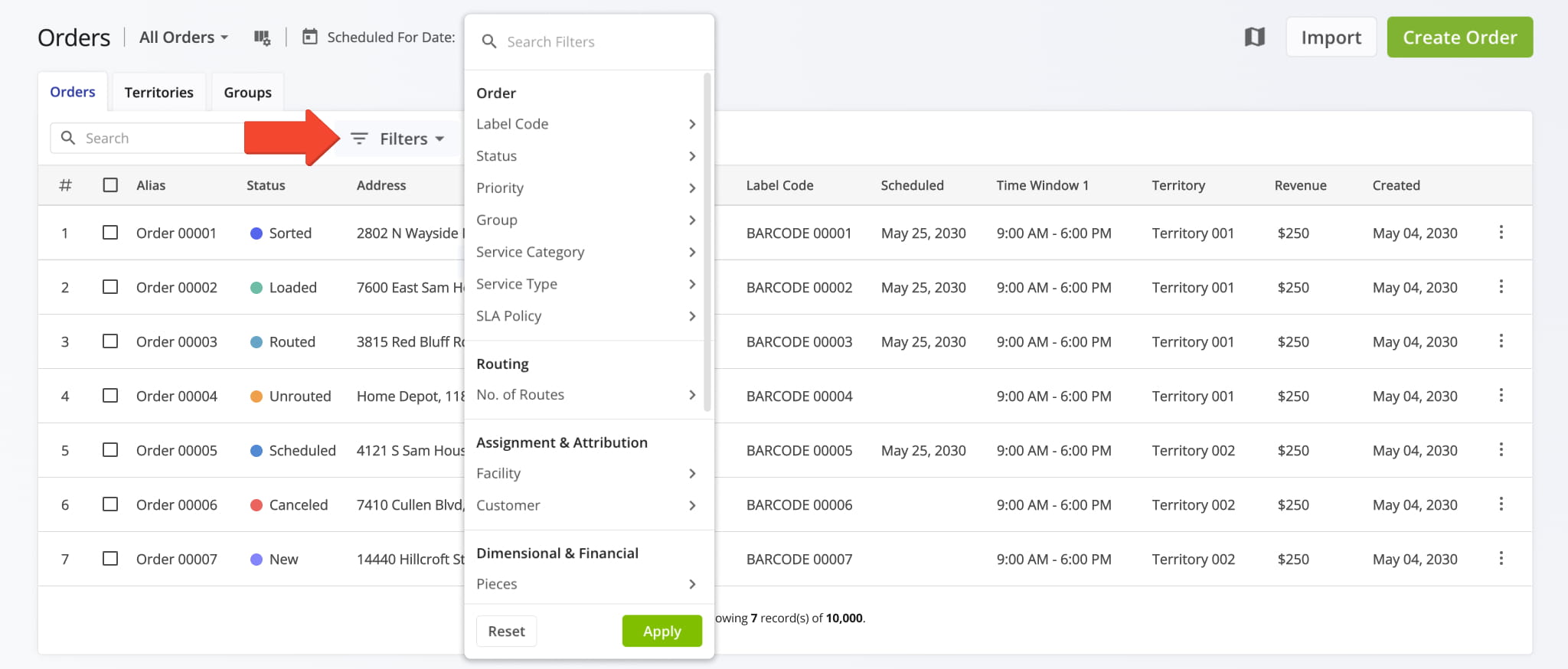
Task: Tick the select-all checkbox in the table header
Action: (110, 185)
